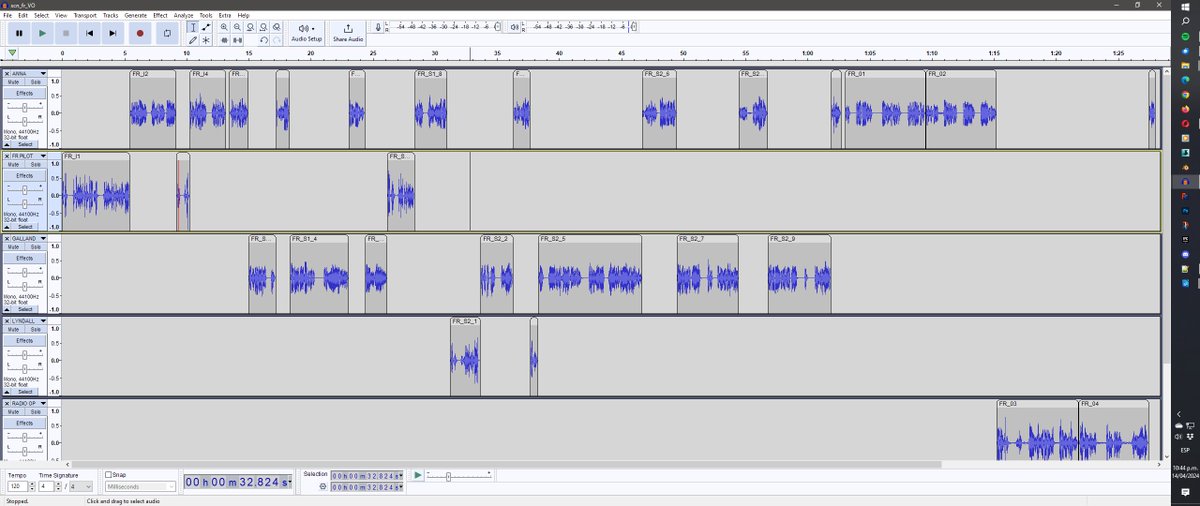Open the Effect menu
Image resolution: width=1200 pixels, height=506 pixels.
160,16
